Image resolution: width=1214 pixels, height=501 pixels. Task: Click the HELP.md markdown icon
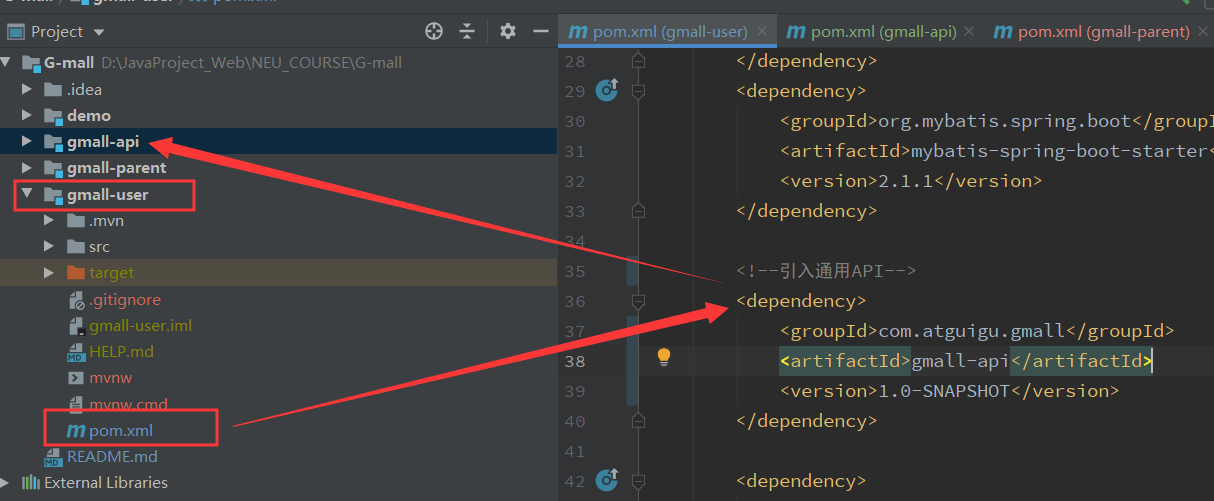point(76,352)
